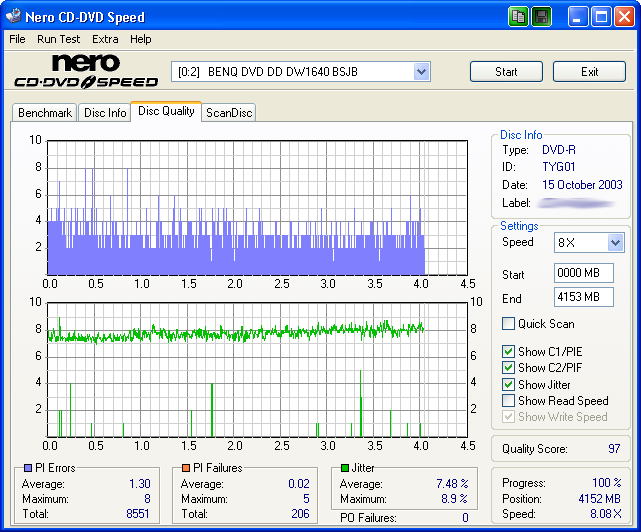Switch to the Benchmark tab
This screenshot has width=641, height=532.
pyautogui.click(x=45, y=113)
